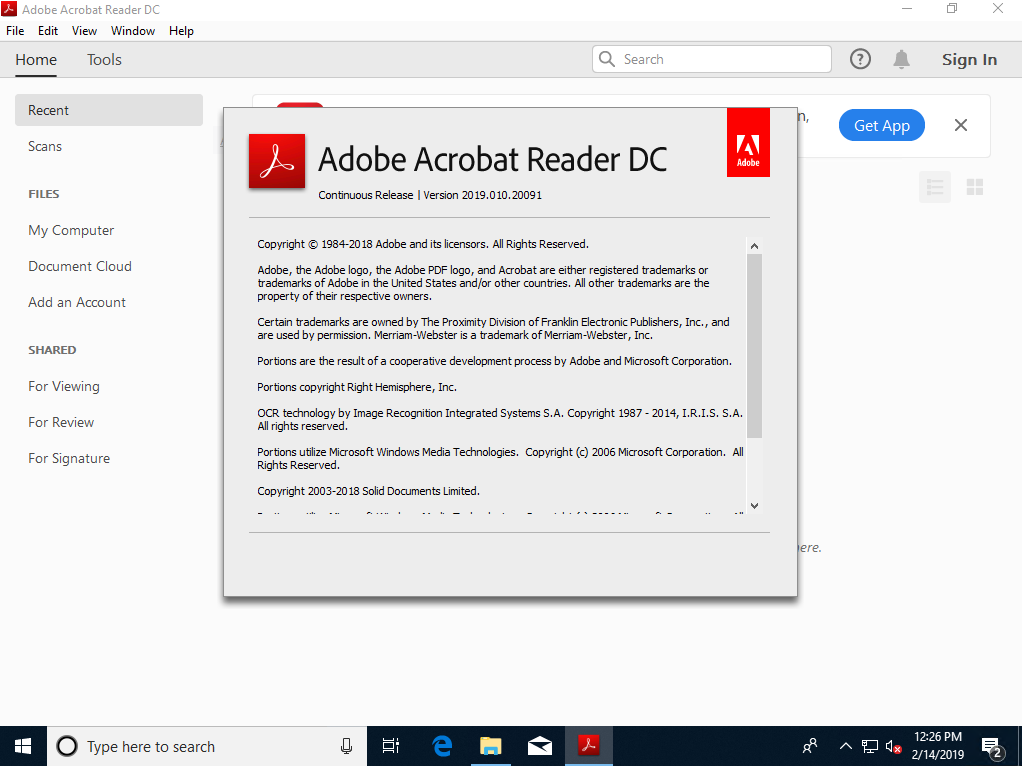The width and height of the screenshot is (1022, 766).
Task: Click the Acrobat PDF logo in About dialog
Action: (x=276, y=161)
